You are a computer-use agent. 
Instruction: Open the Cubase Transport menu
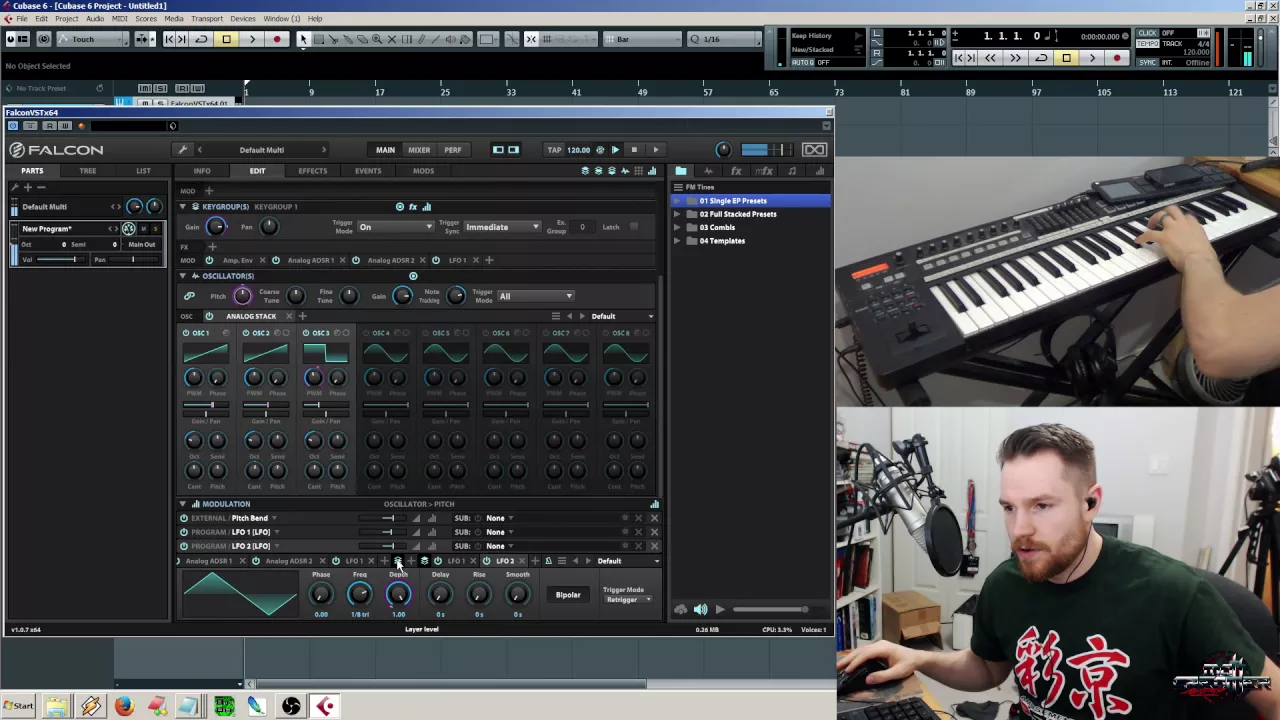coord(207,19)
